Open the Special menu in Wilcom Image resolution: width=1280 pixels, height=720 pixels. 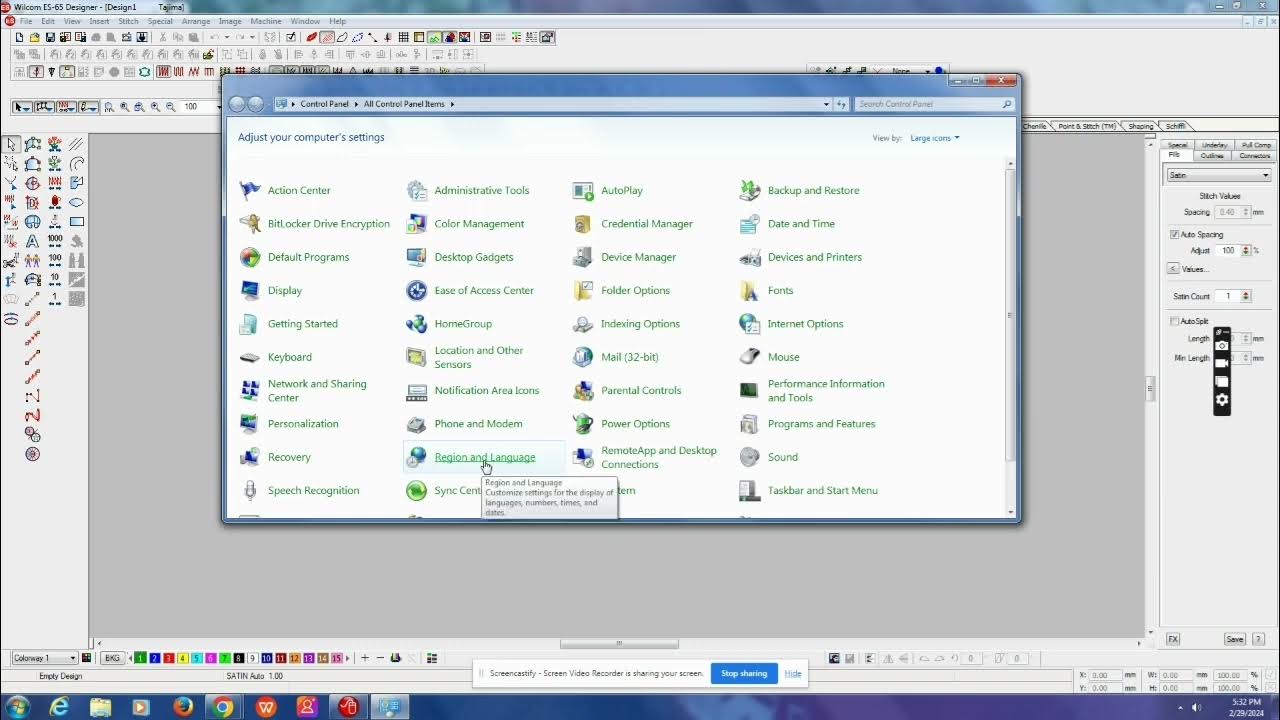pyautogui.click(x=160, y=21)
